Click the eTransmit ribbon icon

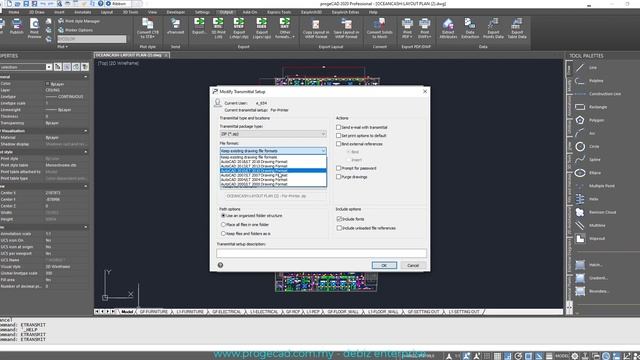click(x=176, y=26)
